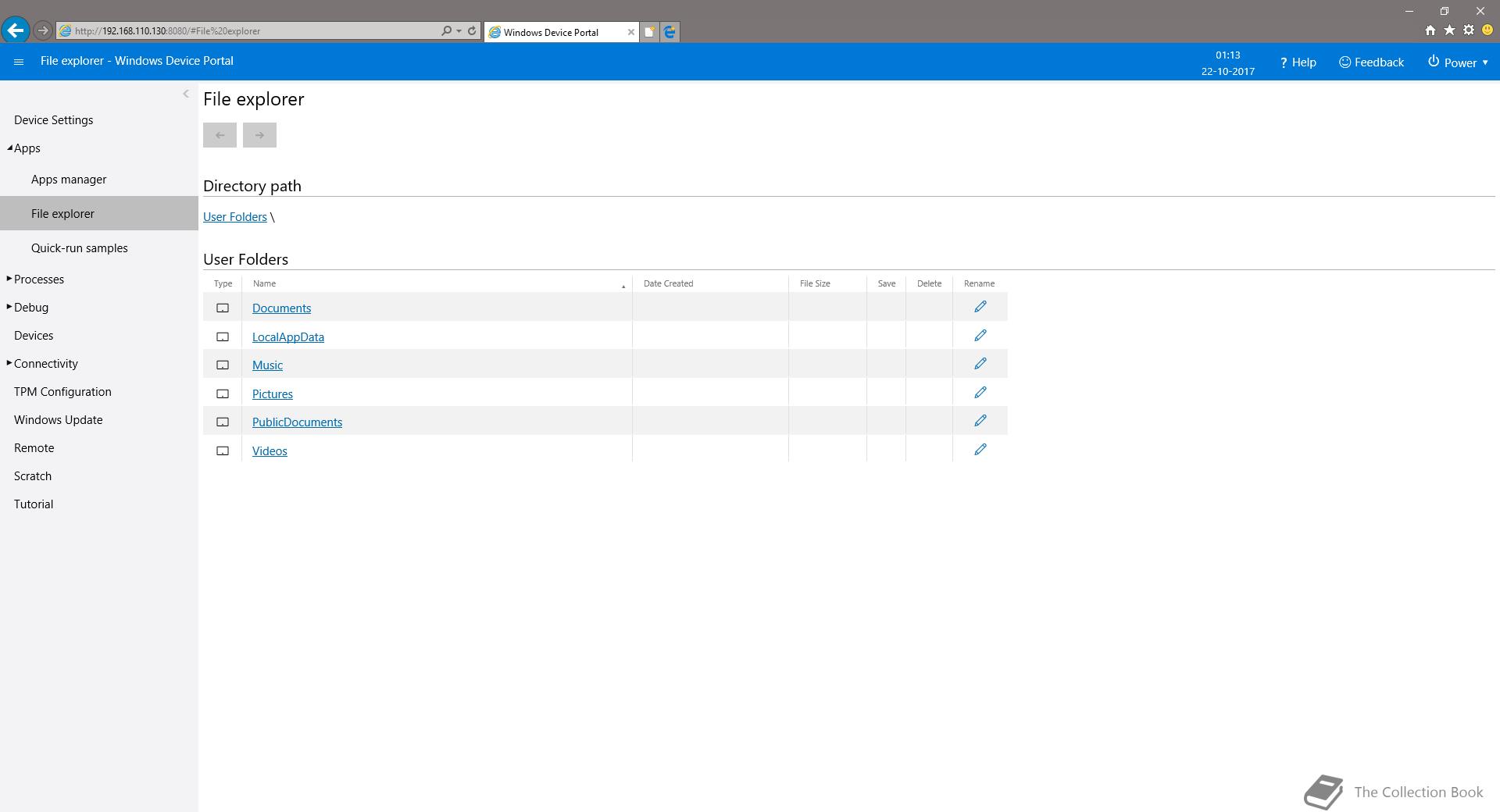
Task: Open Devices page in sidebar
Action: 34,336
